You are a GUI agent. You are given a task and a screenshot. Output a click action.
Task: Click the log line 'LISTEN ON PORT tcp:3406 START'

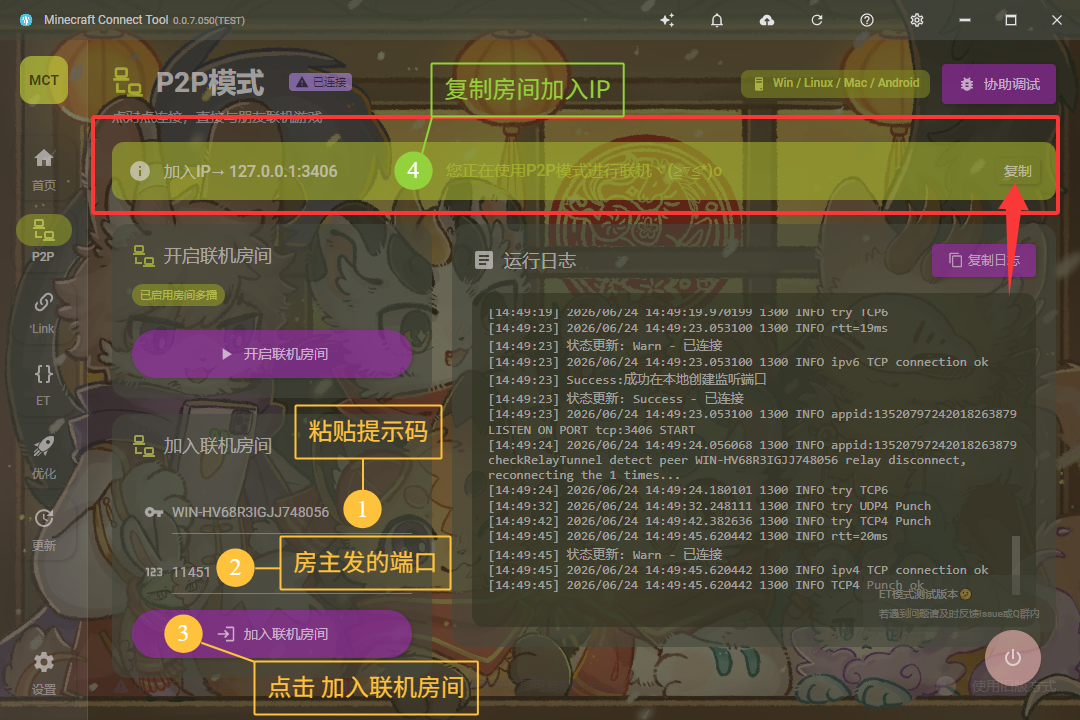(592, 430)
